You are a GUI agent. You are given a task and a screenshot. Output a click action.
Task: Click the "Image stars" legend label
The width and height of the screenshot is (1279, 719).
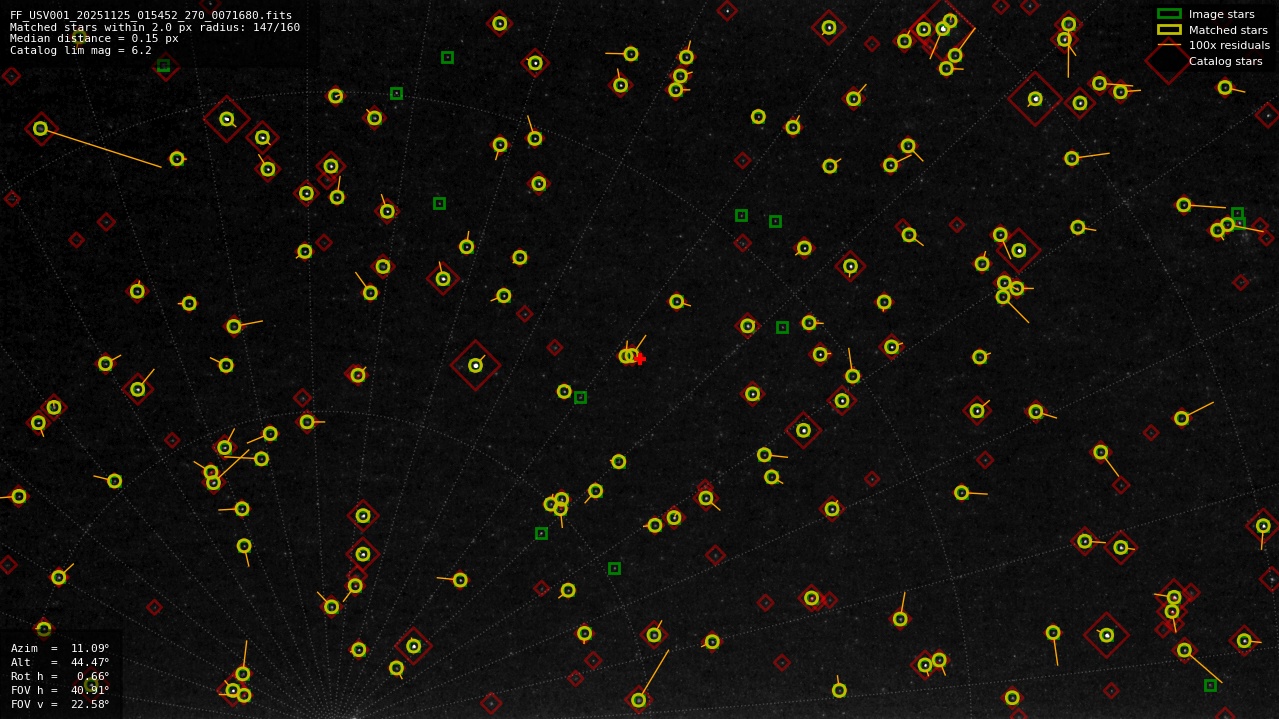click(1221, 14)
